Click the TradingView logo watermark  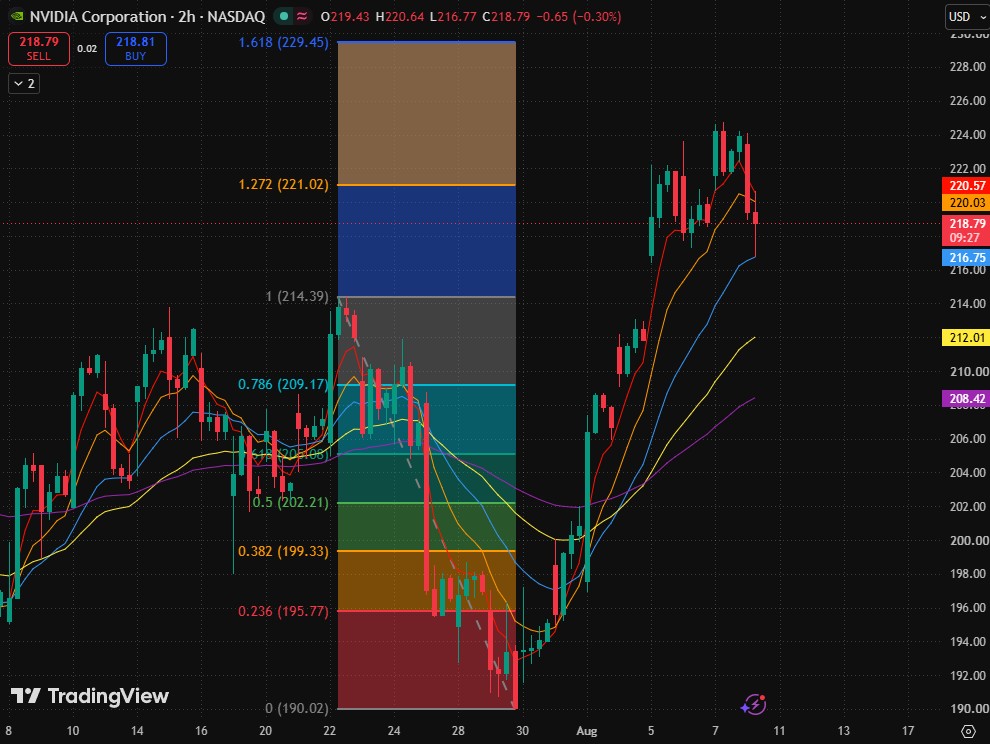(90, 696)
